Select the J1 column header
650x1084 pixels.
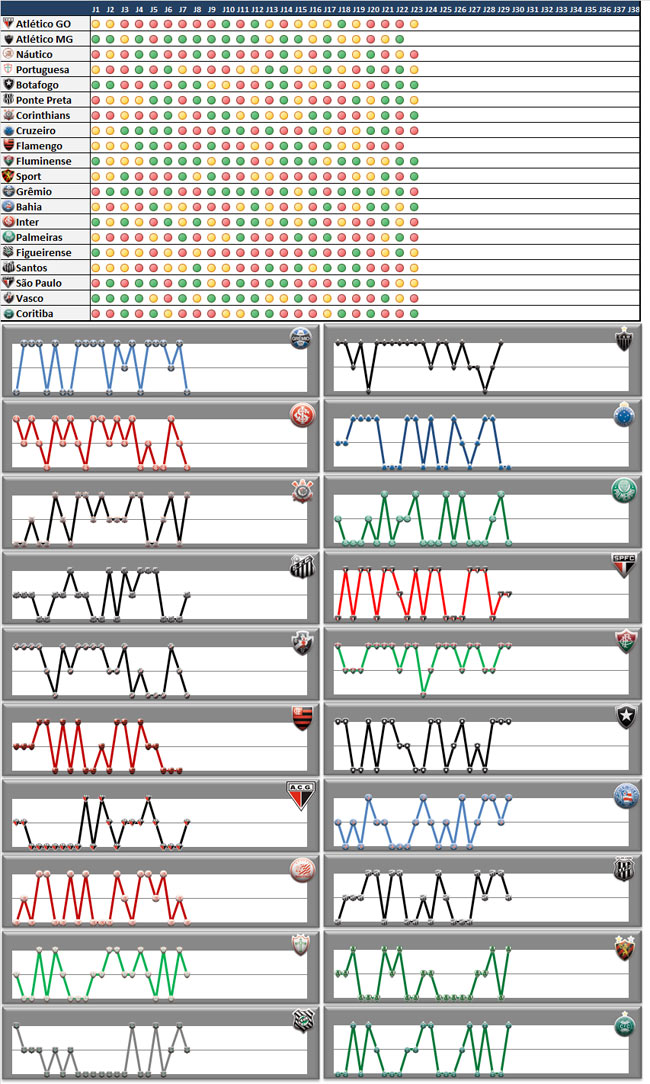click(x=96, y=9)
